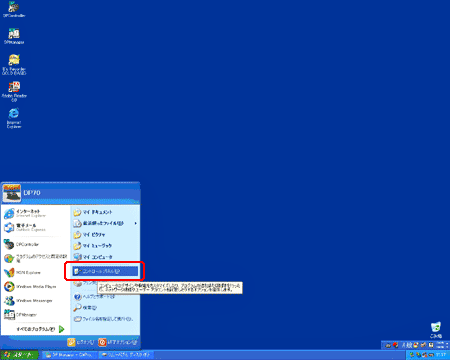Click the taskbar clock showing 7:17
The image size is (450, 360).
(x=441, y=355)
